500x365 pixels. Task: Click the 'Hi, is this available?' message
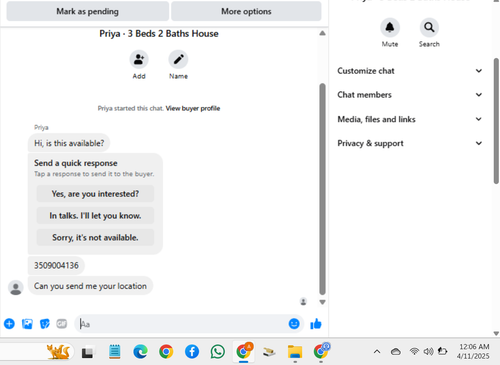point(69,143)
